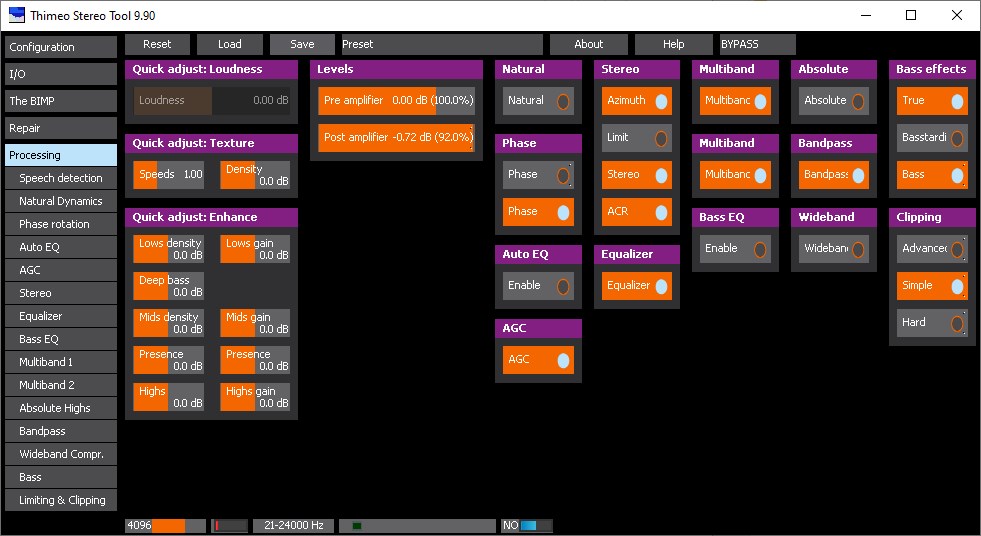
Task: Adjust the Post amplifier slider
Action: (x=397, y=138)
